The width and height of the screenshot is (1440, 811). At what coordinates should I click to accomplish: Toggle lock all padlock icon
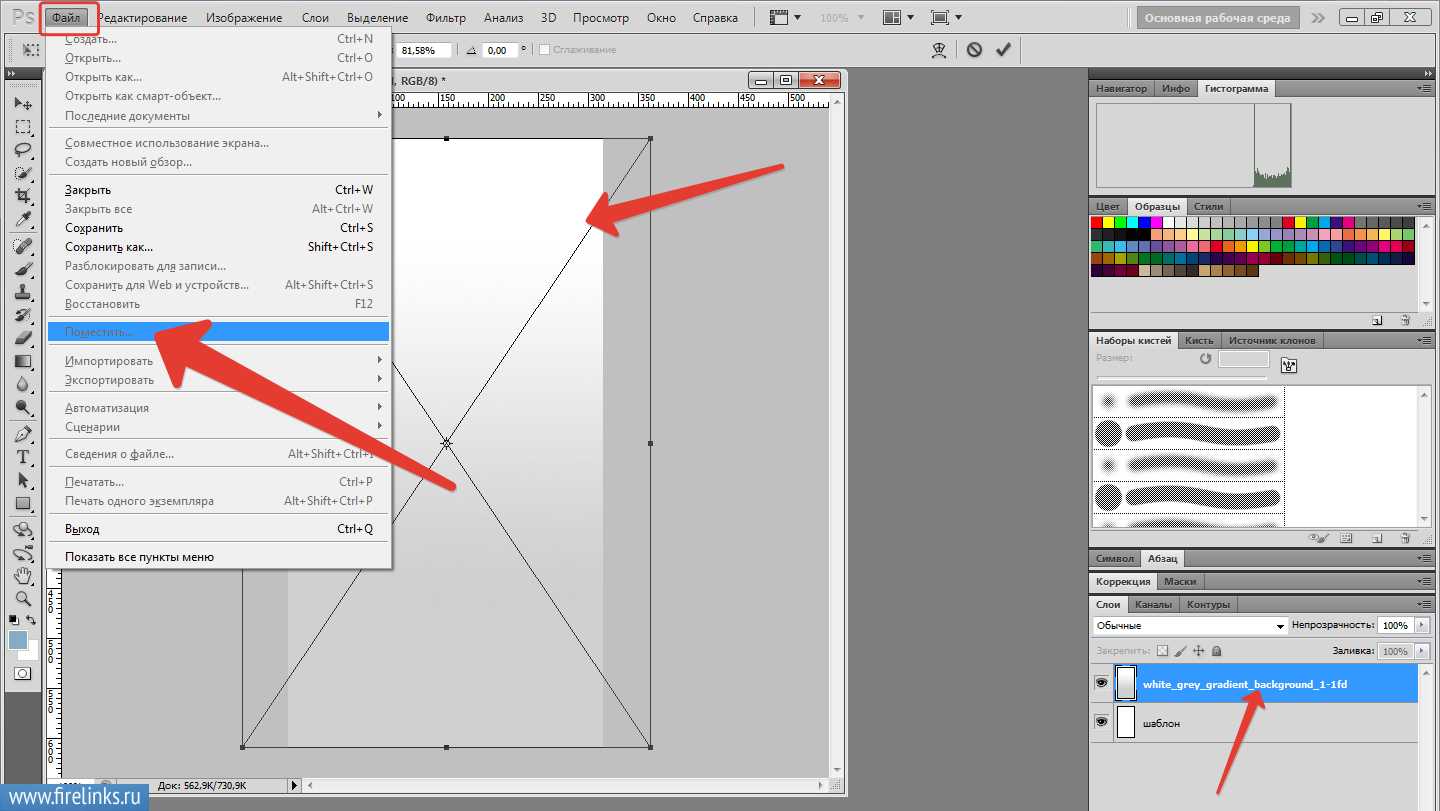tap(1216, 651)
